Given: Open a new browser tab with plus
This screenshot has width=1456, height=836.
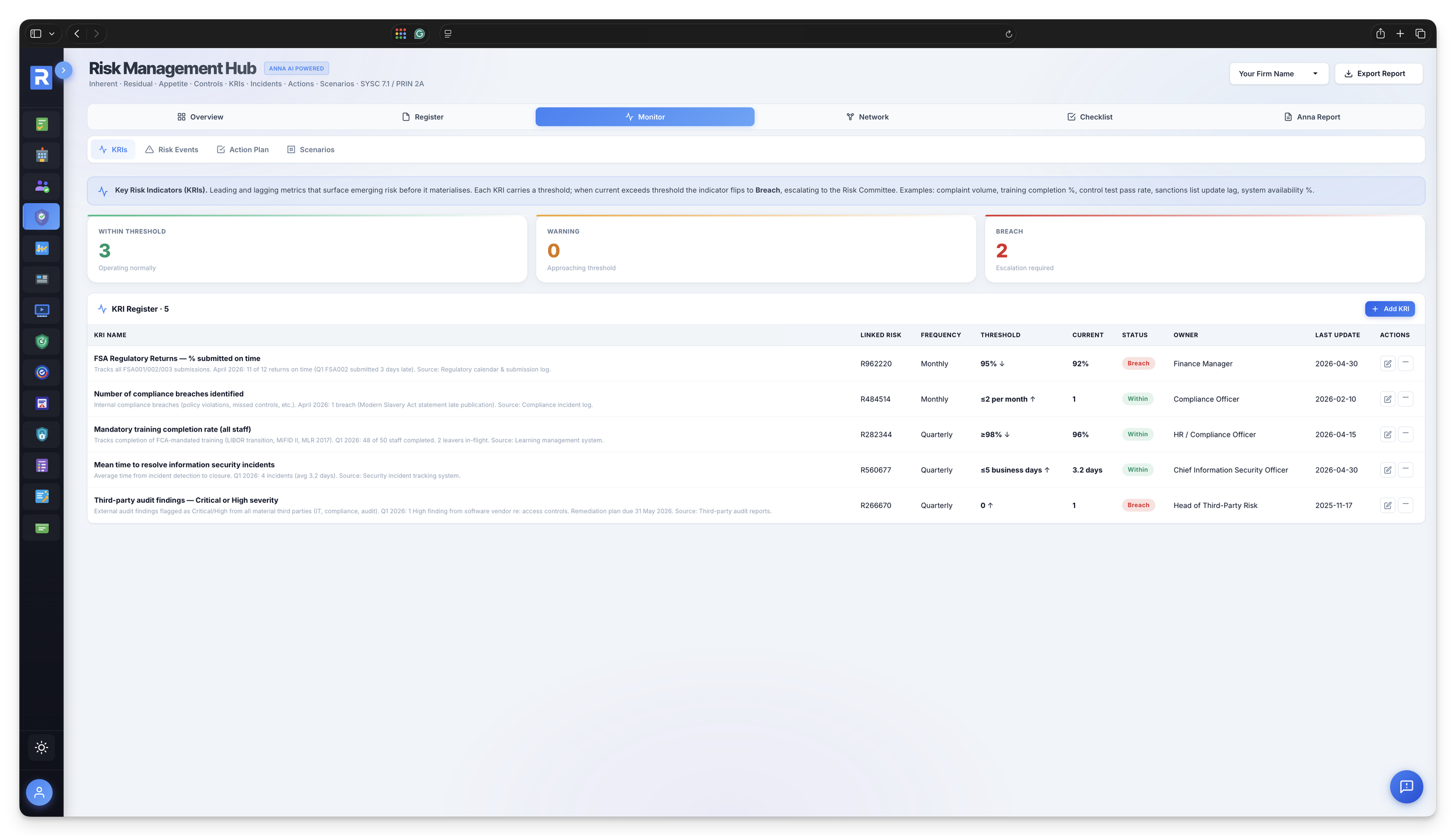Looking at the screenshot, I should [x=1400, y=34].
